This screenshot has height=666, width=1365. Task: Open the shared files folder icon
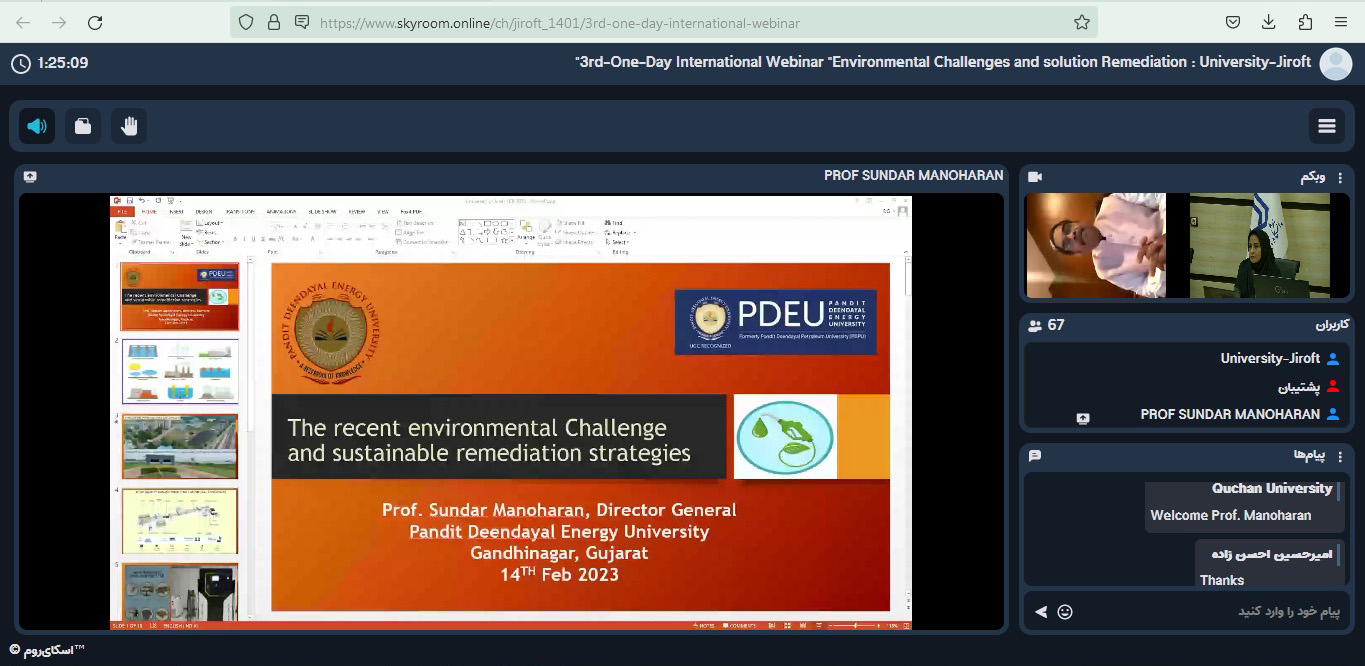[83, 126]
